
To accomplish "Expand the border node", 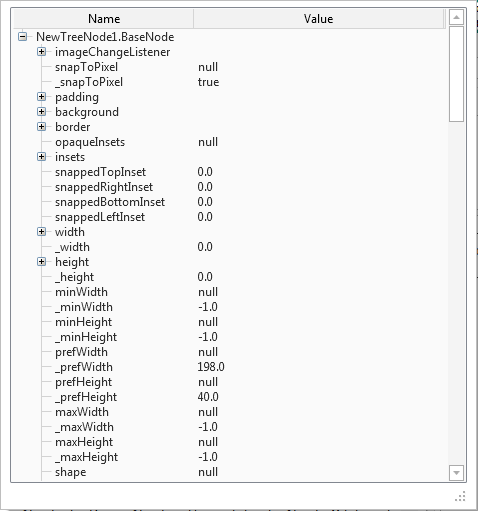I will coord(42,127).
